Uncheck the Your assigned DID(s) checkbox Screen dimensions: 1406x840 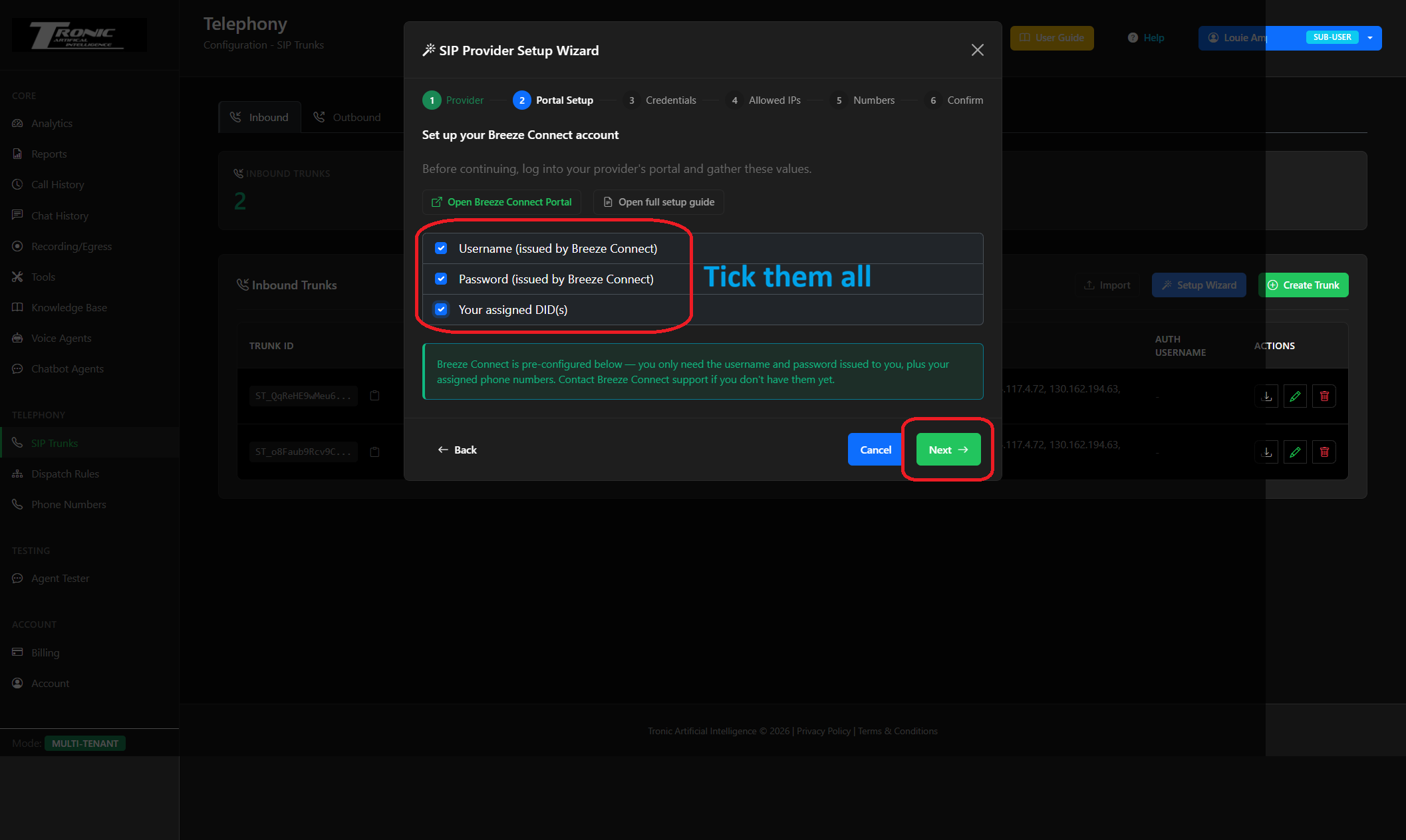[441, 309]
